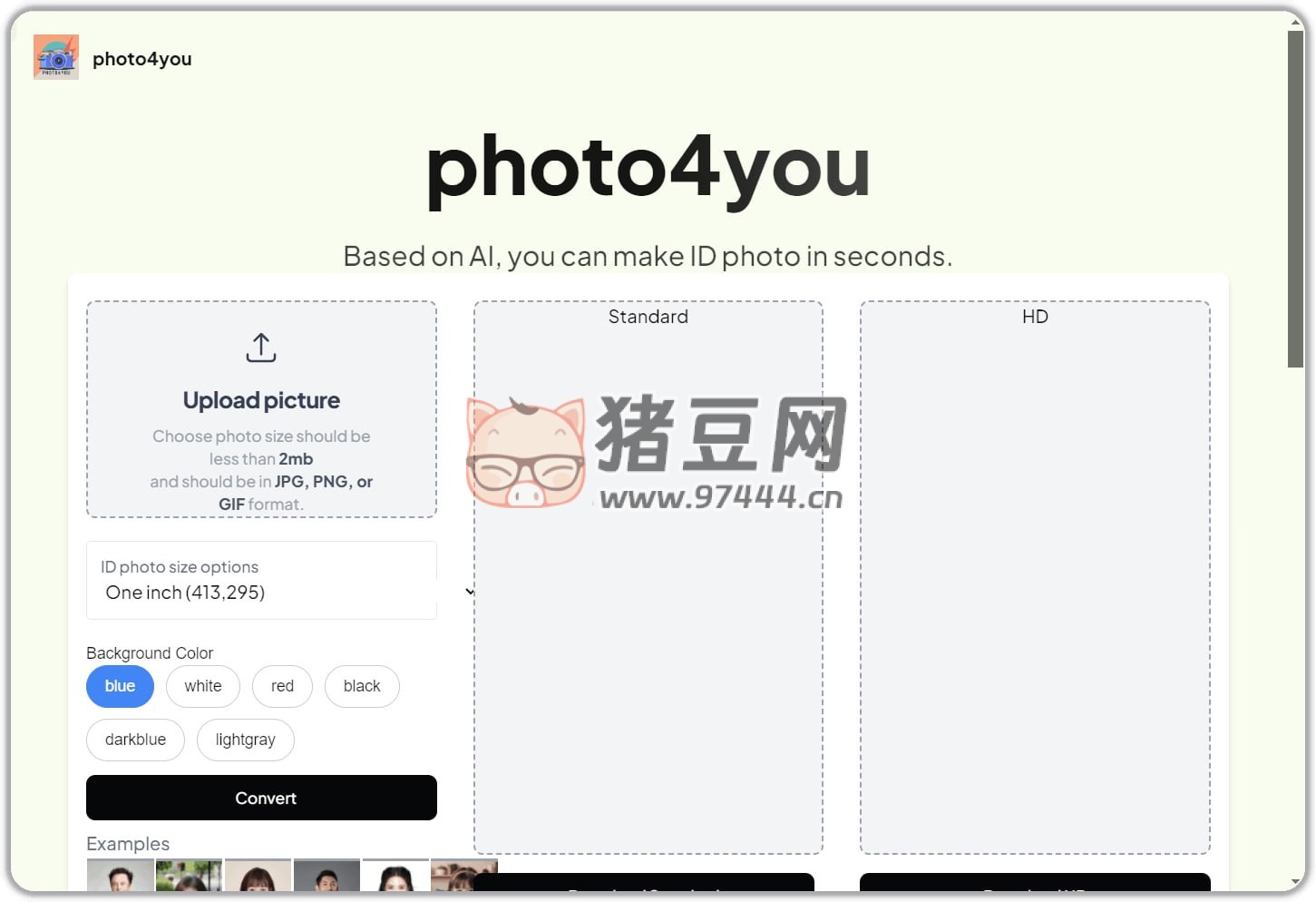The image size is (1316, 902).
Task: Click the page vertical scrollbar thumb
Action: tap(1296, 200)
